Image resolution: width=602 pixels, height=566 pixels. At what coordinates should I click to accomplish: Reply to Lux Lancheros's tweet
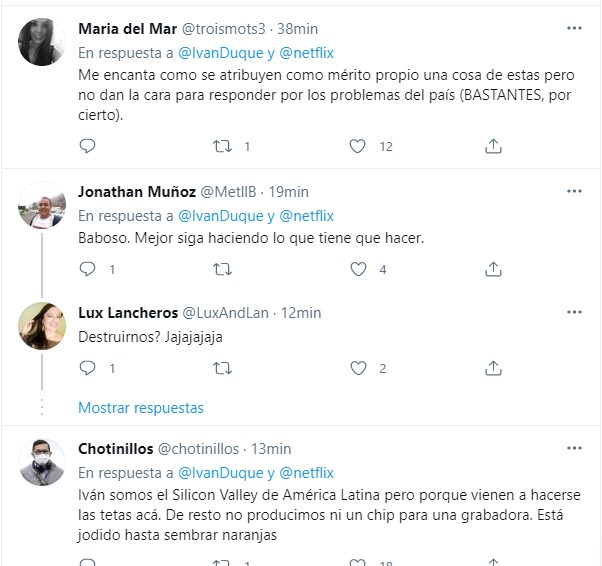87,368
